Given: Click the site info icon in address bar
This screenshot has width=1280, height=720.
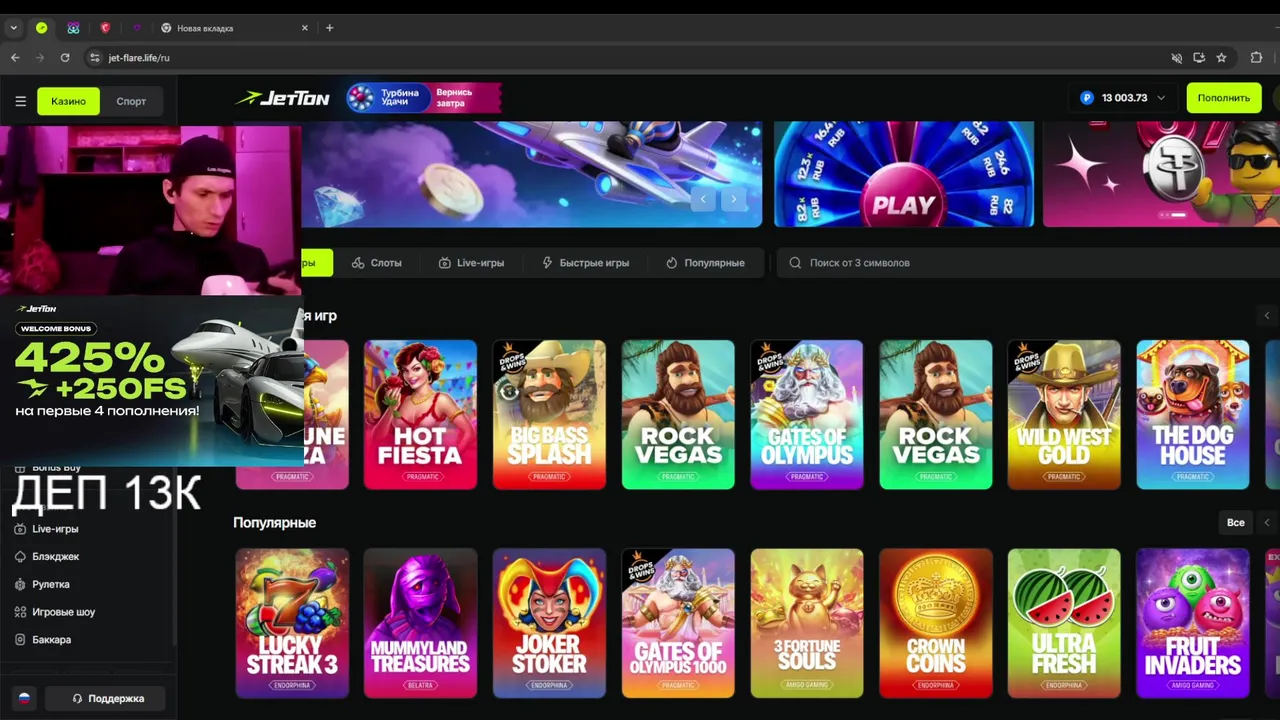Looking at the screenshot, I should tap(95, 58).
